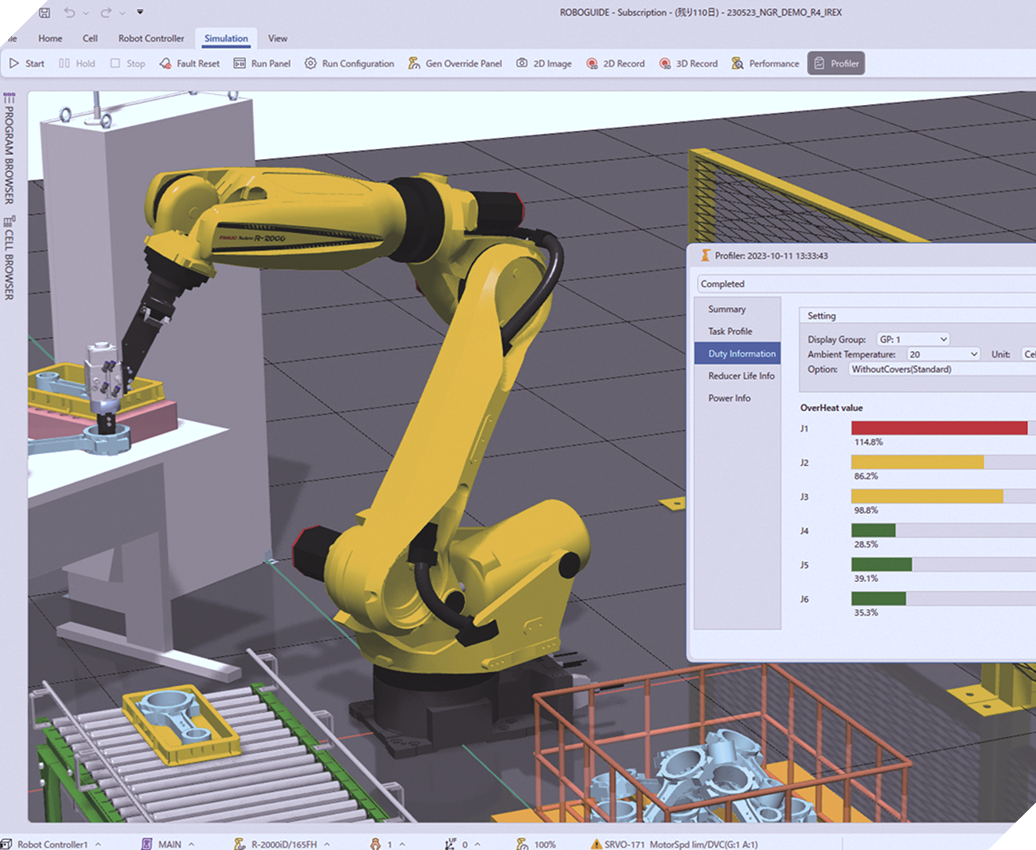
Task: Start a 2D Record
Action: (x=615, y=63)
